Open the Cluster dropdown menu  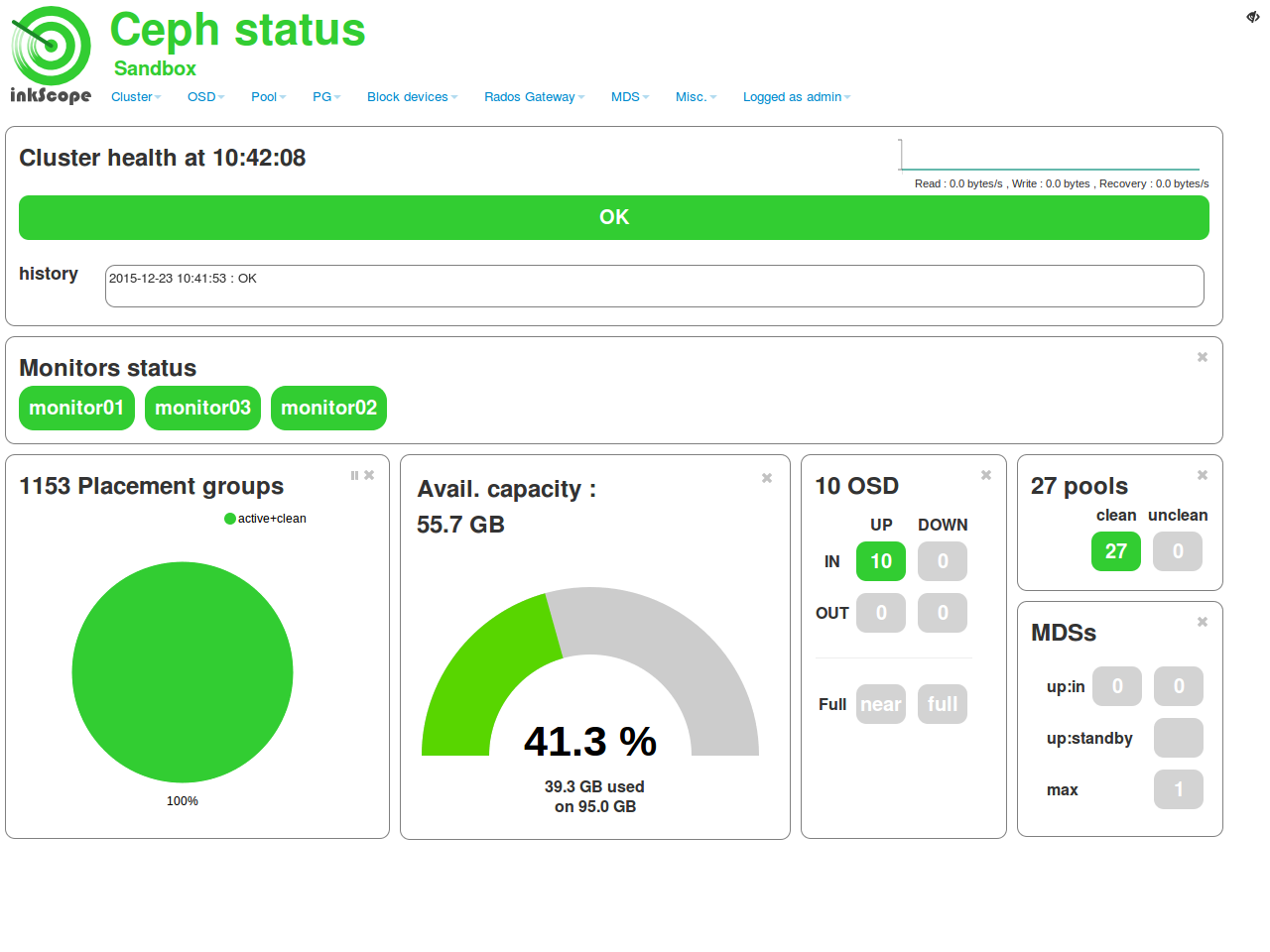click(136, 97)
